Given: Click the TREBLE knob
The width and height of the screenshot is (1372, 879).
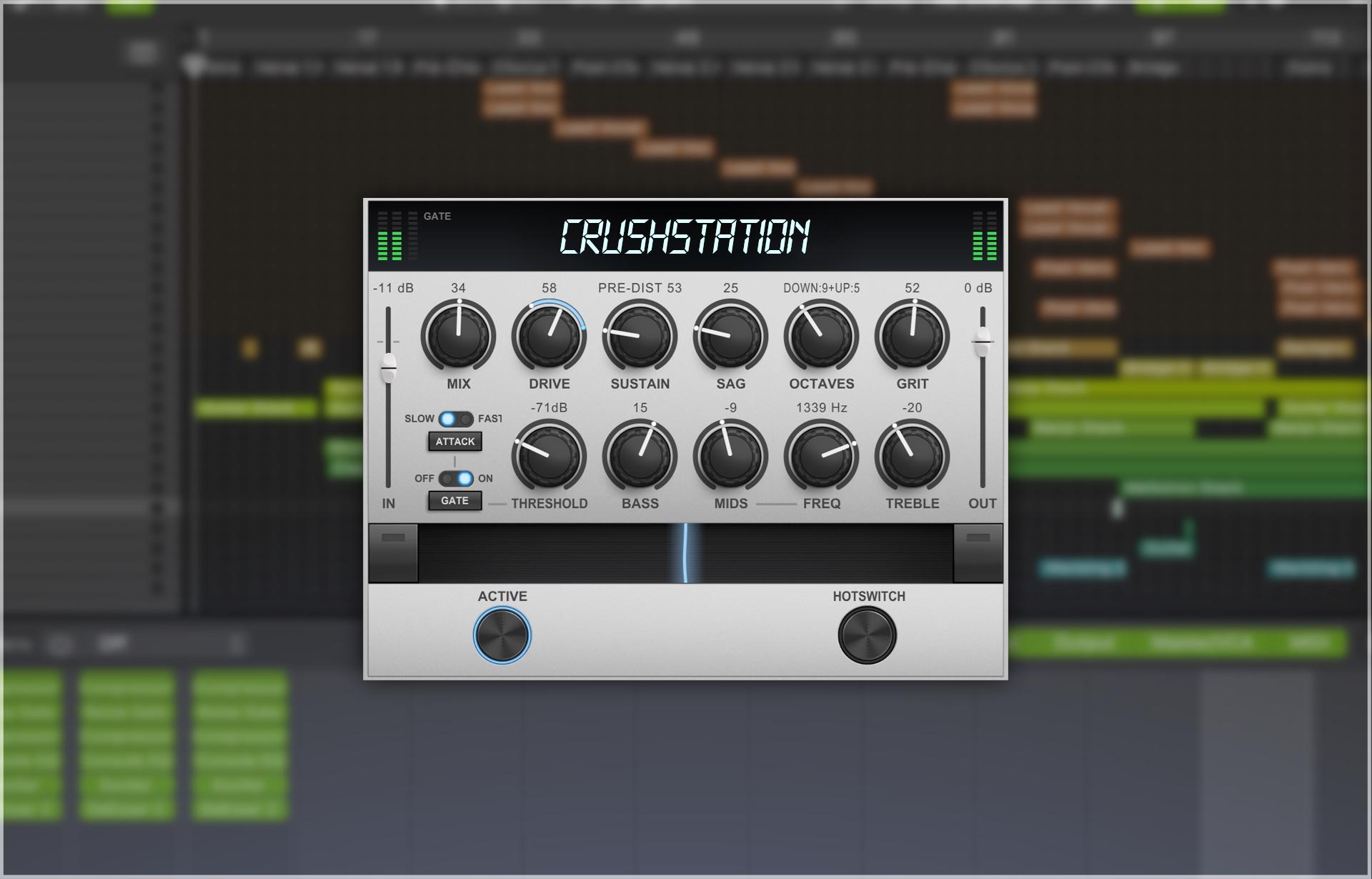Looking at the screenshot, I should coord(912,456).
